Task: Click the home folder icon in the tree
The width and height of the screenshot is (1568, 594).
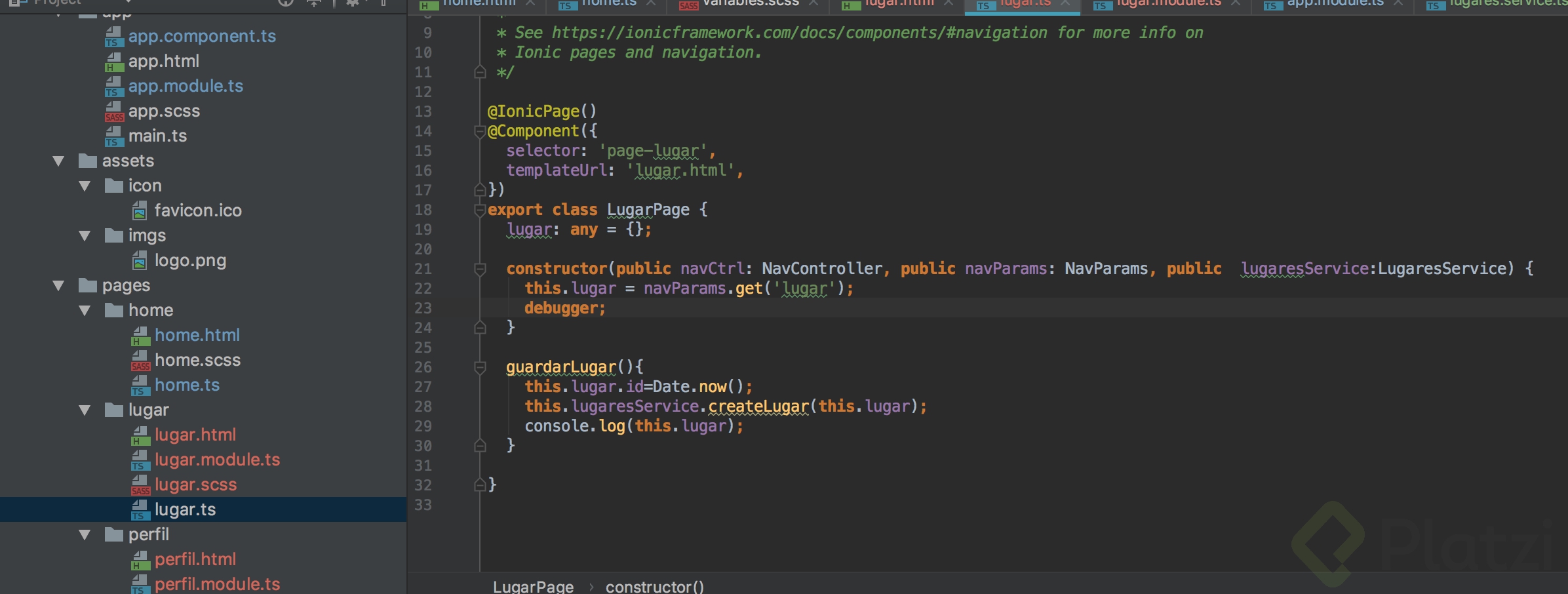Action: pyautogui.click(x=114, y=310)
